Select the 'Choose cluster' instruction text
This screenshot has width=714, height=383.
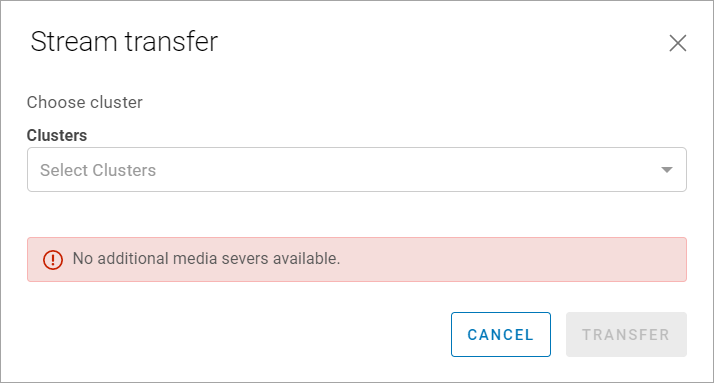(85, 102)
